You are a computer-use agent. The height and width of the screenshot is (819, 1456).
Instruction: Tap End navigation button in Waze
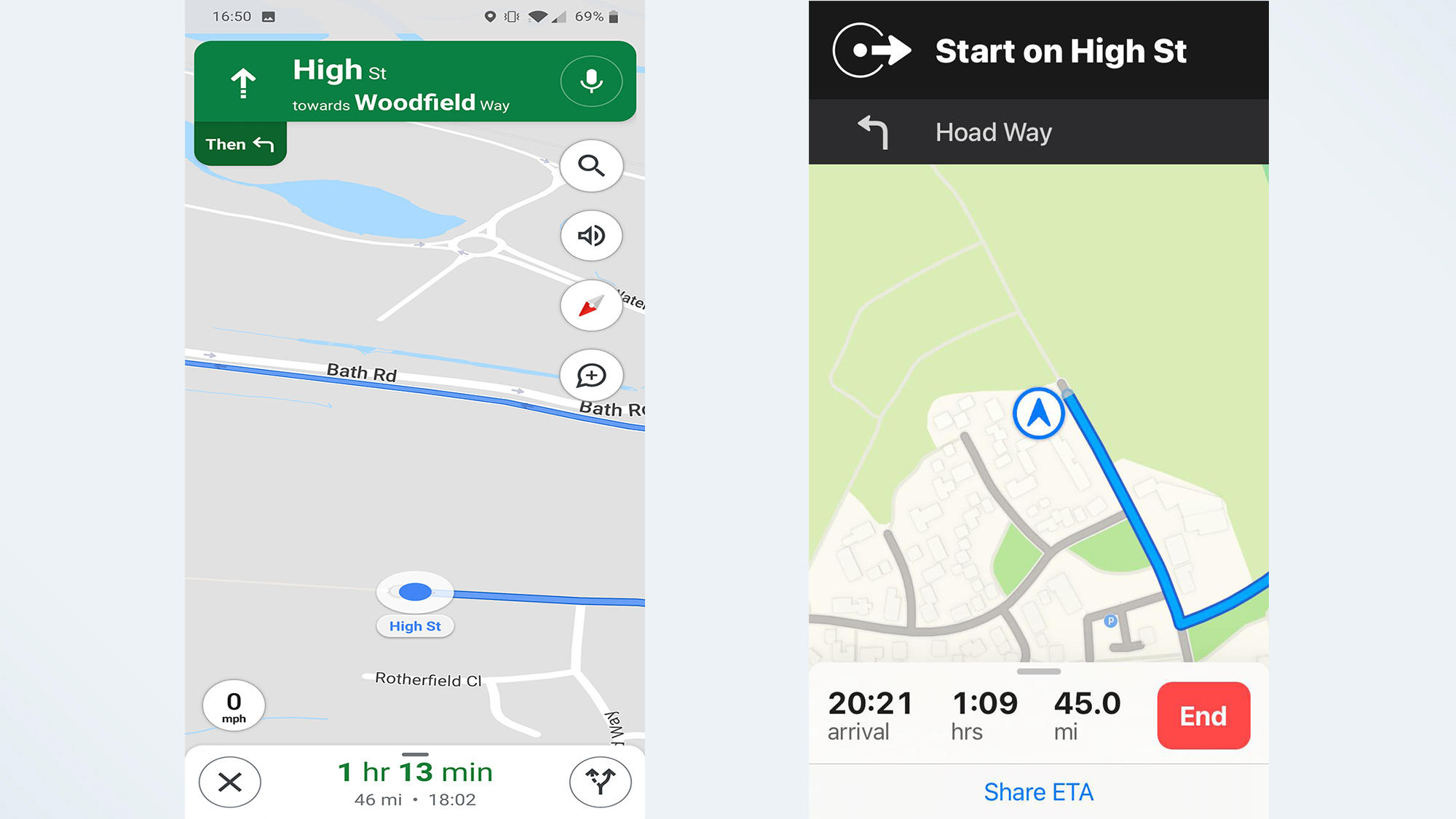1204,715
